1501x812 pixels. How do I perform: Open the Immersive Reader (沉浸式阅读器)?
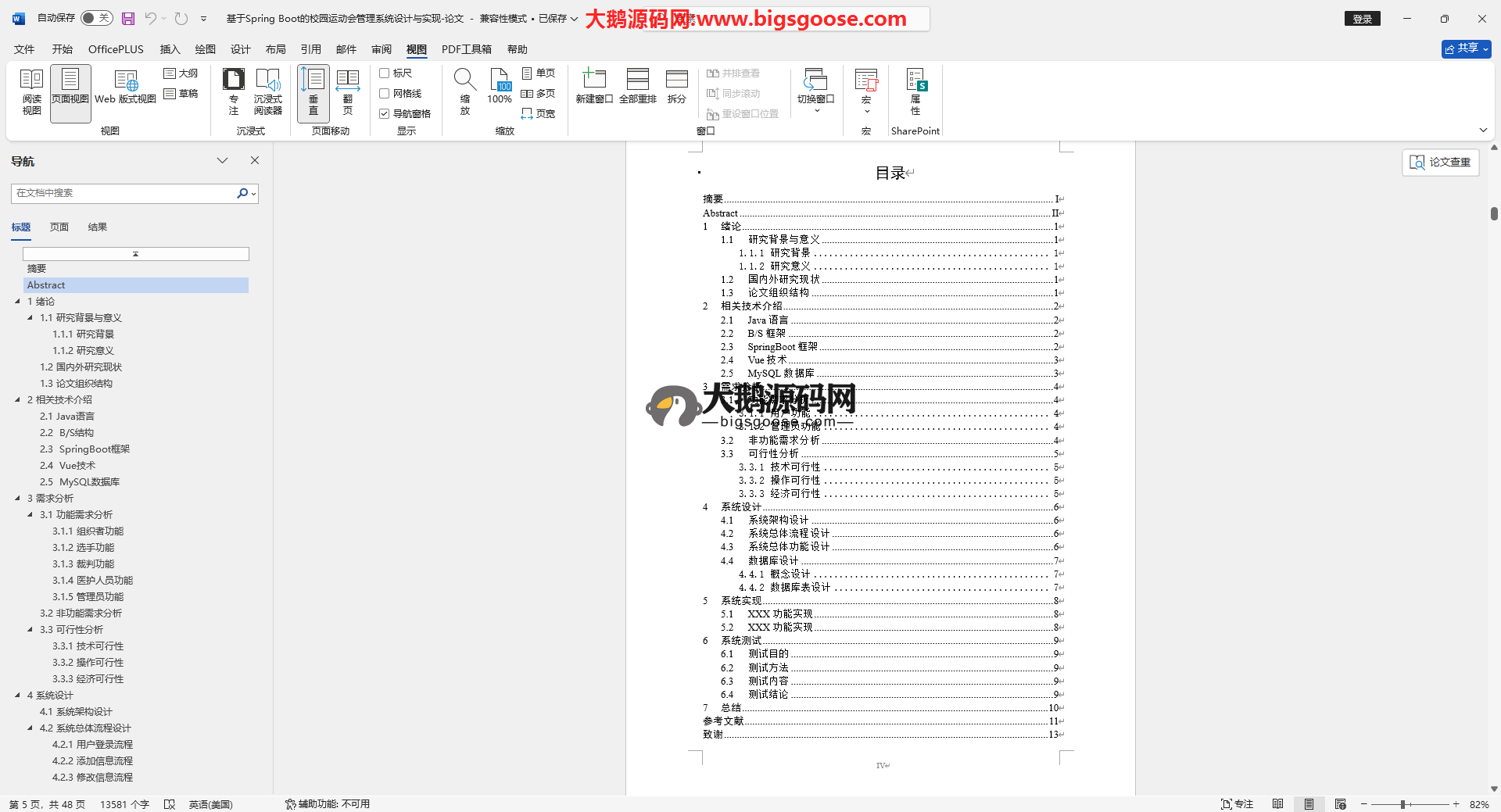(x=267, y=92)
